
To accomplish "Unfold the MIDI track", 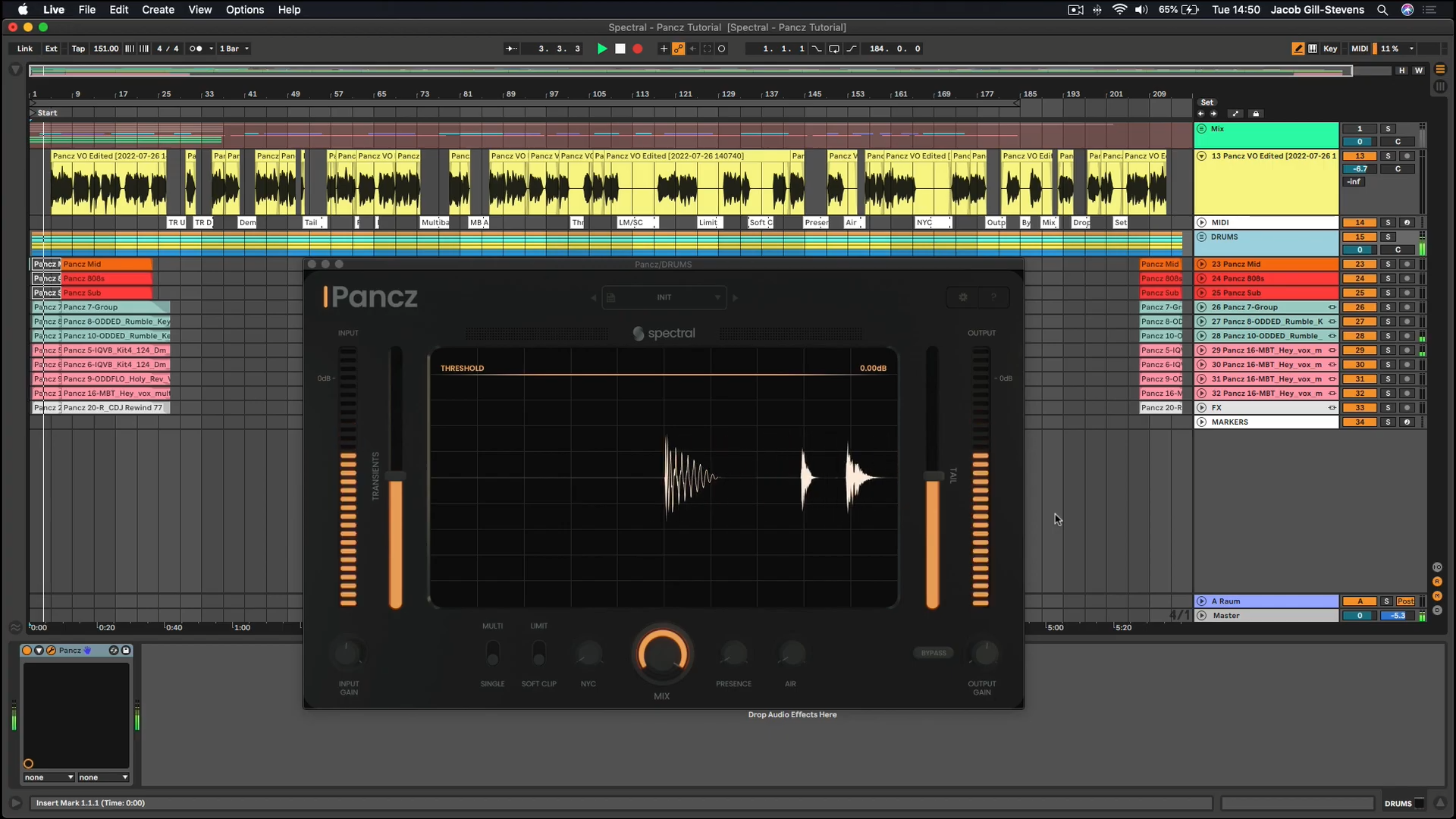I will pos(1201,223).
